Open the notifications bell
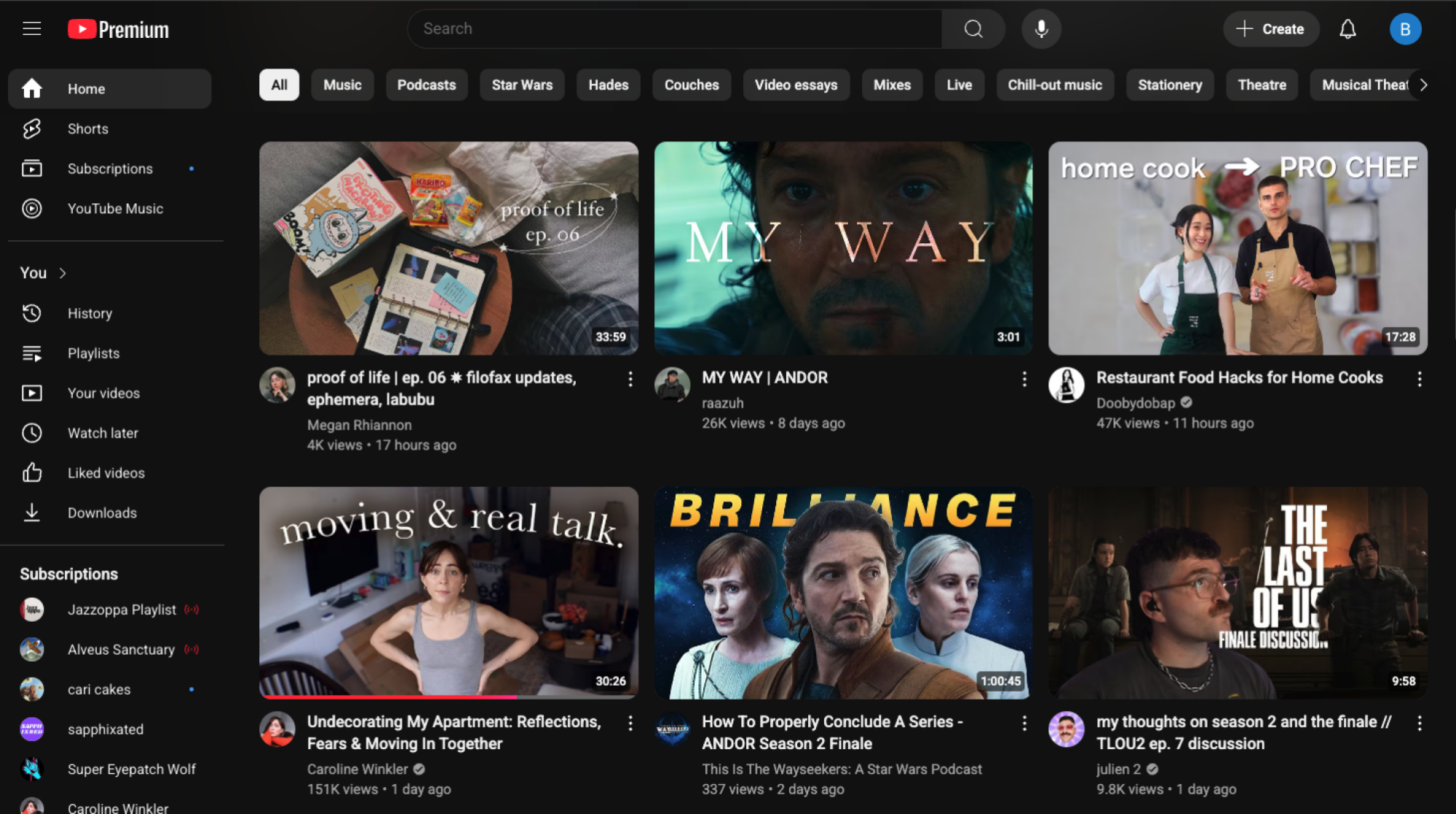This screenshot has width=1456, height=814. click(1348, 29)
